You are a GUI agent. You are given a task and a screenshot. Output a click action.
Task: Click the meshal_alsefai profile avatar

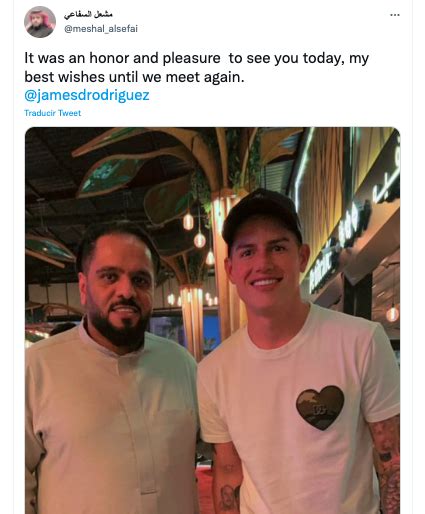[x=40, y=22]
